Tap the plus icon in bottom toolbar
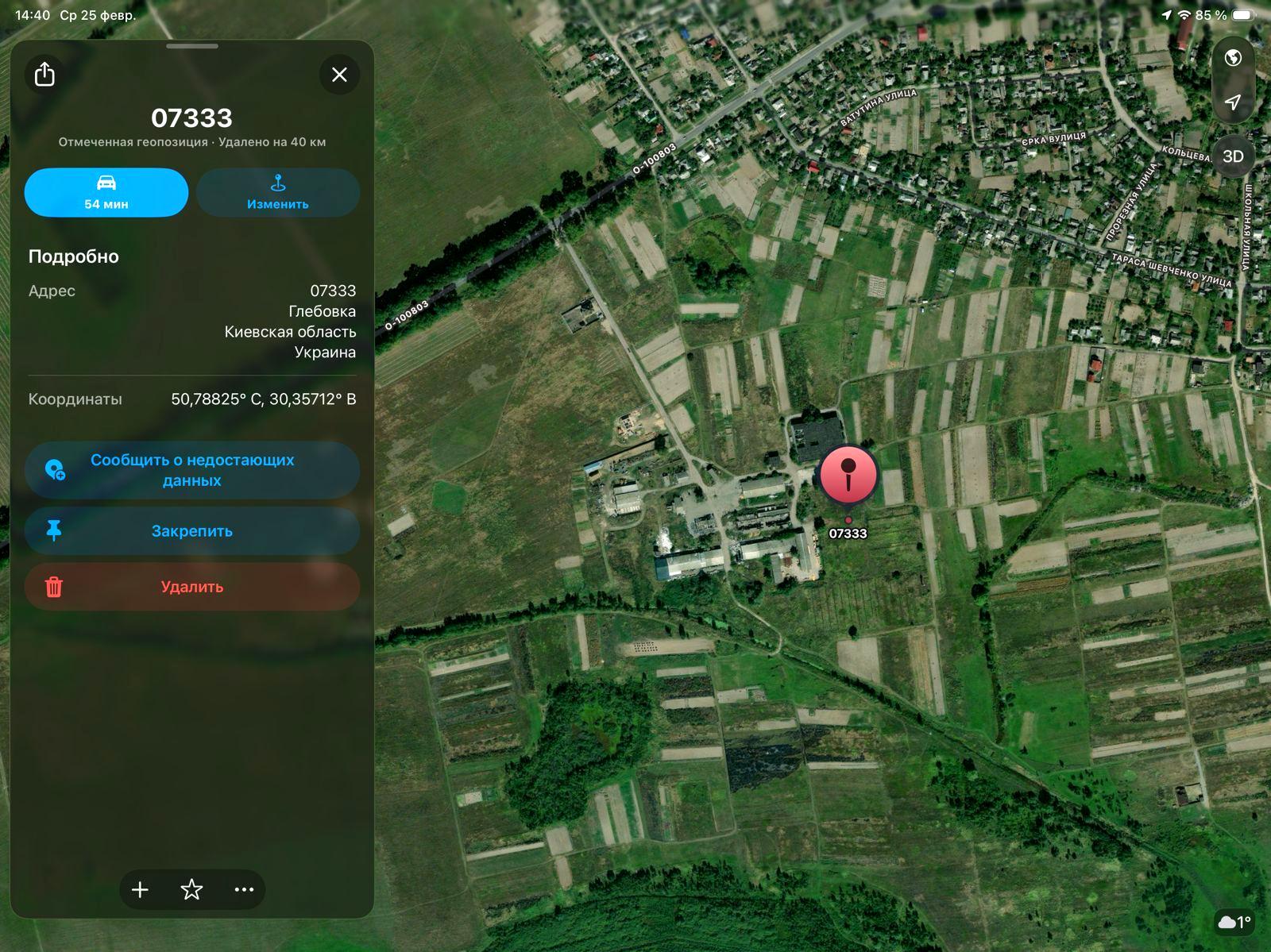The image size is (1271, 952). point(140,889)
